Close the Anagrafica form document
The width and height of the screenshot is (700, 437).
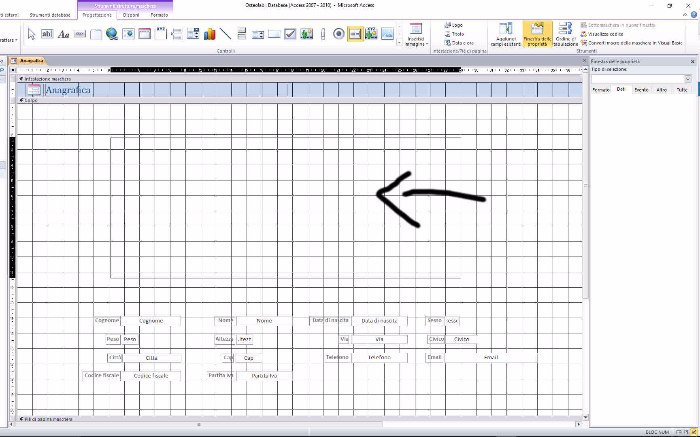pyautogui.click(x=584, y=61)
